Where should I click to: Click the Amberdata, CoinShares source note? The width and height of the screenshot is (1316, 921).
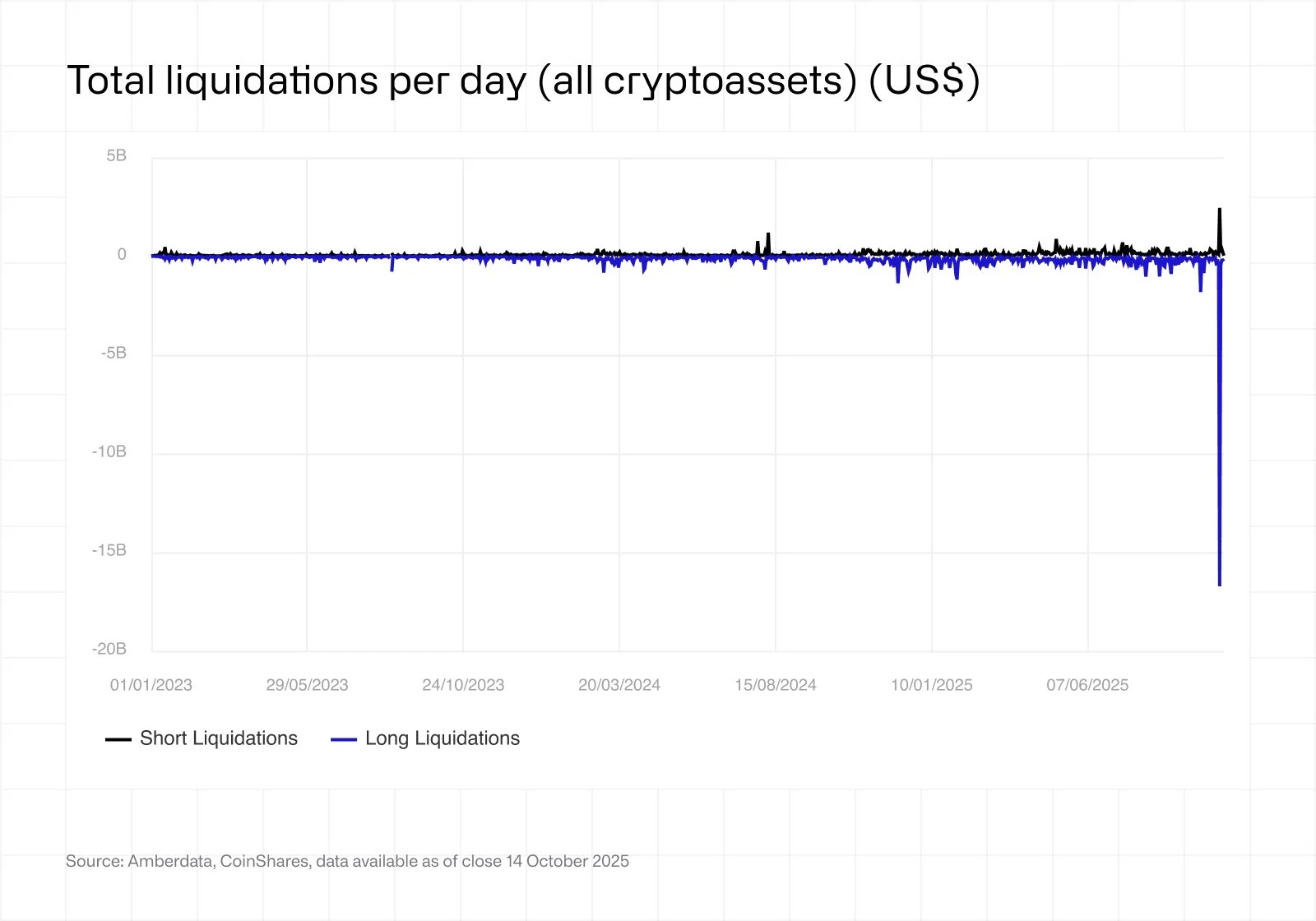[x=347, y=861]
